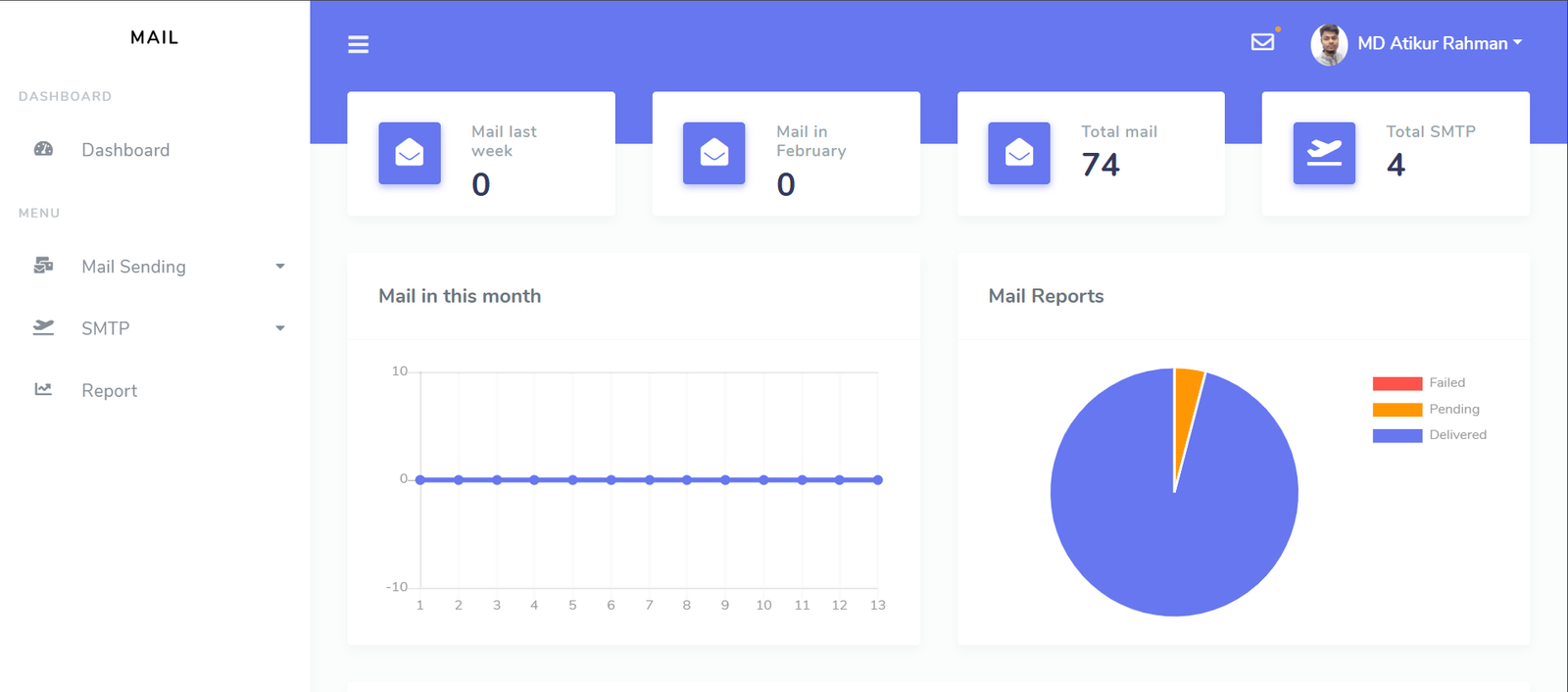The image size is (1568, 692).
Task: Open the envelope notifications icon
Action: pos(1262,42)
